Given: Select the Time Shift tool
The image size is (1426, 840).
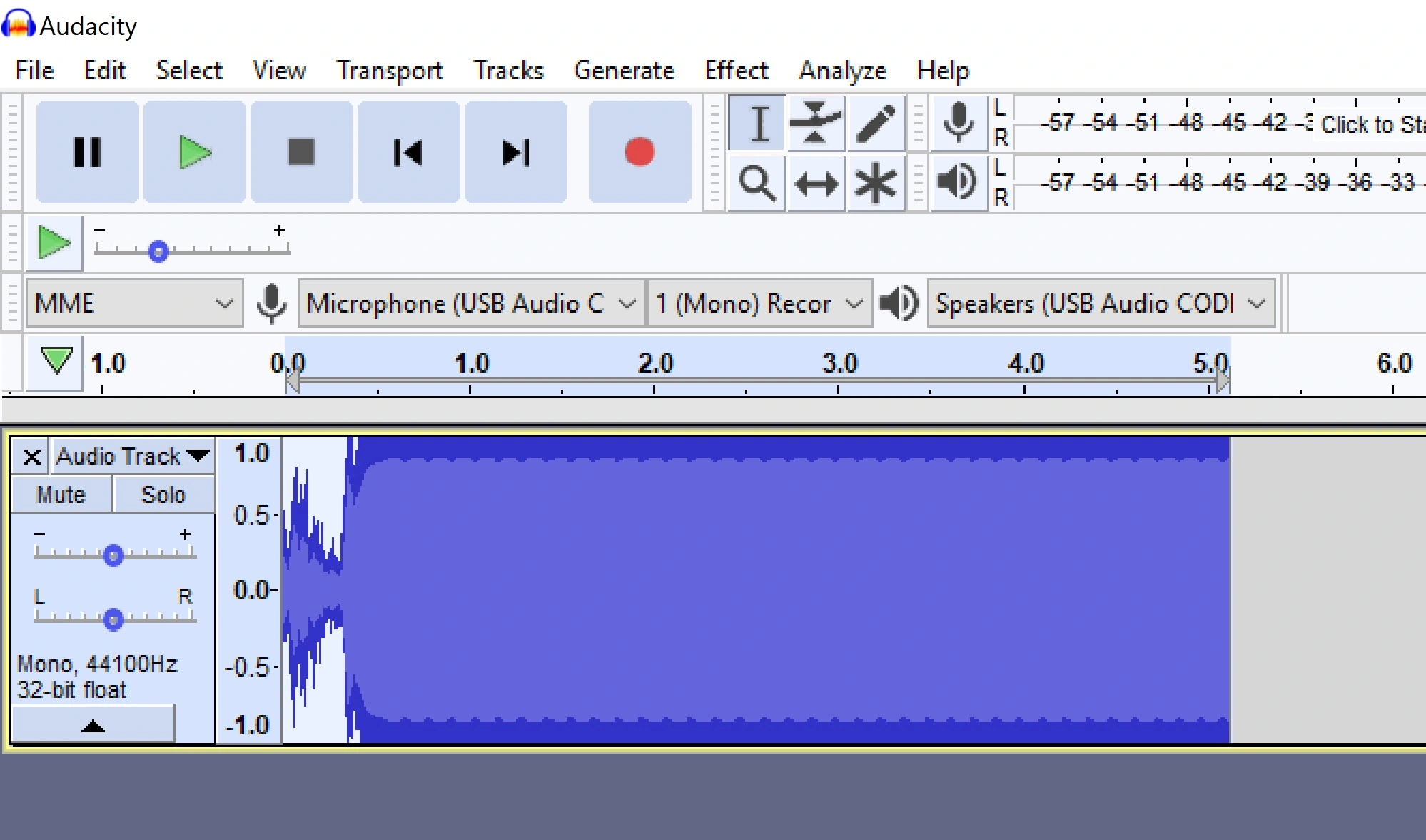Looking at the screenshot, I should [816, 183].
